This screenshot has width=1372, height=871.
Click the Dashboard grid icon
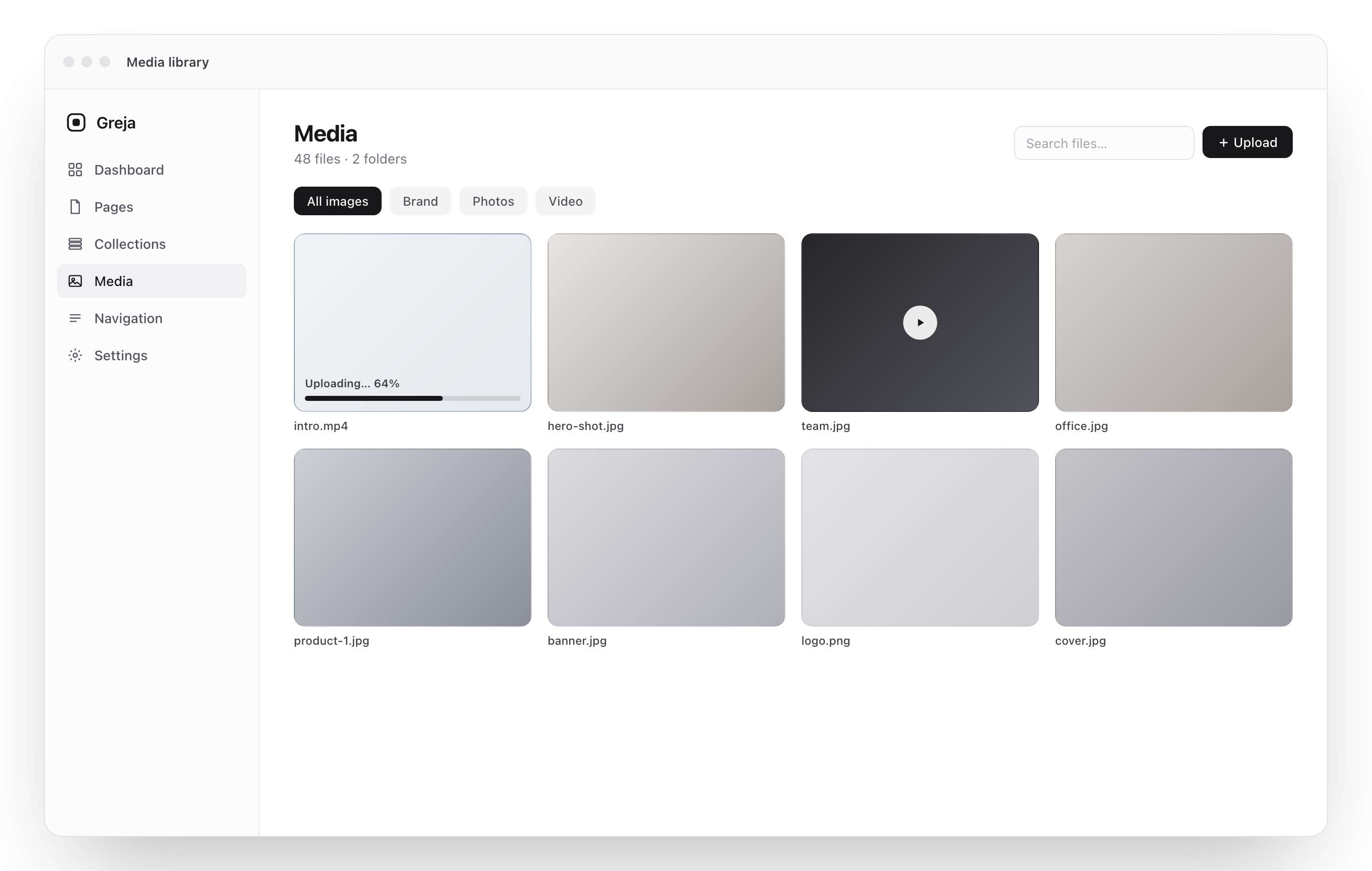tap(75, 170)
